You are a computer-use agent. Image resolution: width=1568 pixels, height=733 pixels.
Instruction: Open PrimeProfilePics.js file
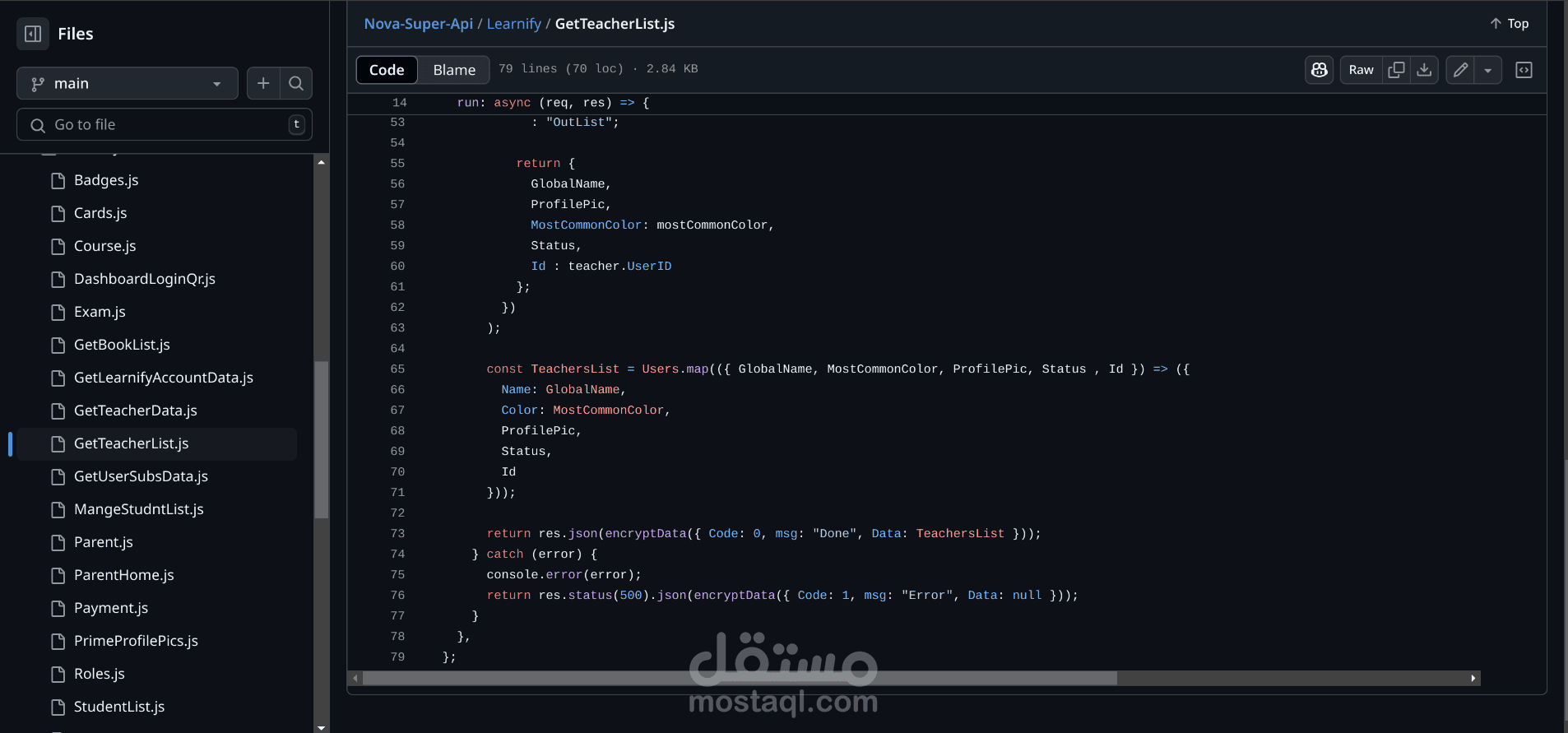coord(136,641)
